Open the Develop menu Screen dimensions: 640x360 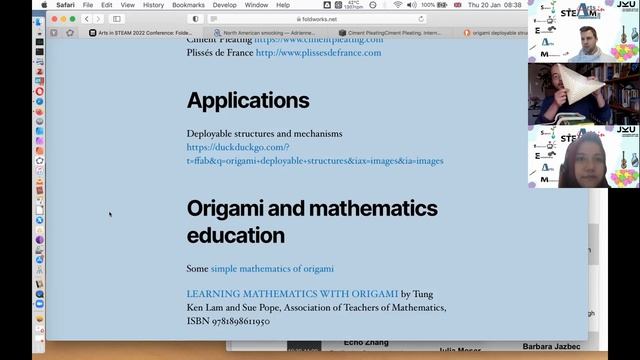click(x=224, y=5)
